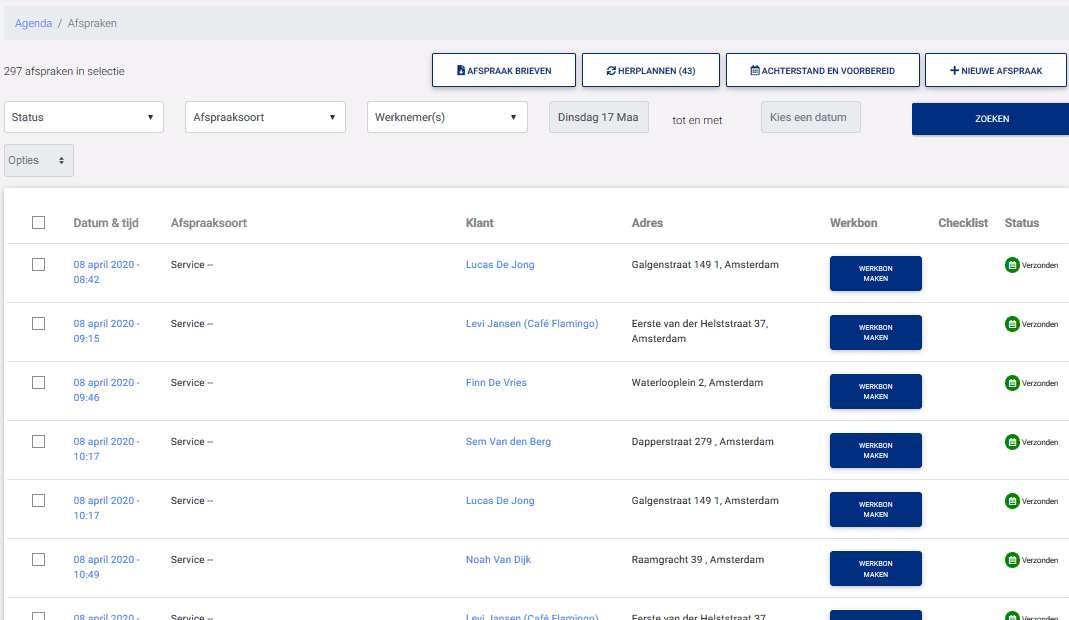The height and width of the screenshot is (620, 1069).
Task: Click the Herplannen (43) refresh button
Action: [650, 71]
